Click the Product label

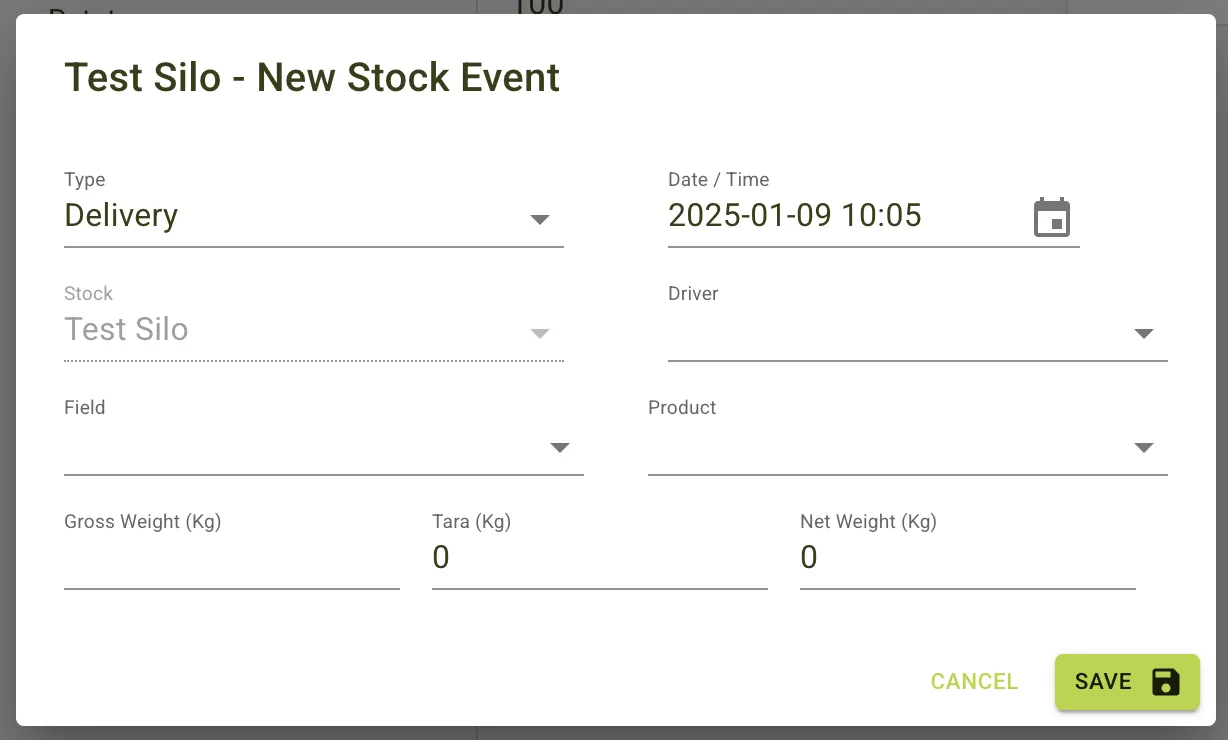682,407
